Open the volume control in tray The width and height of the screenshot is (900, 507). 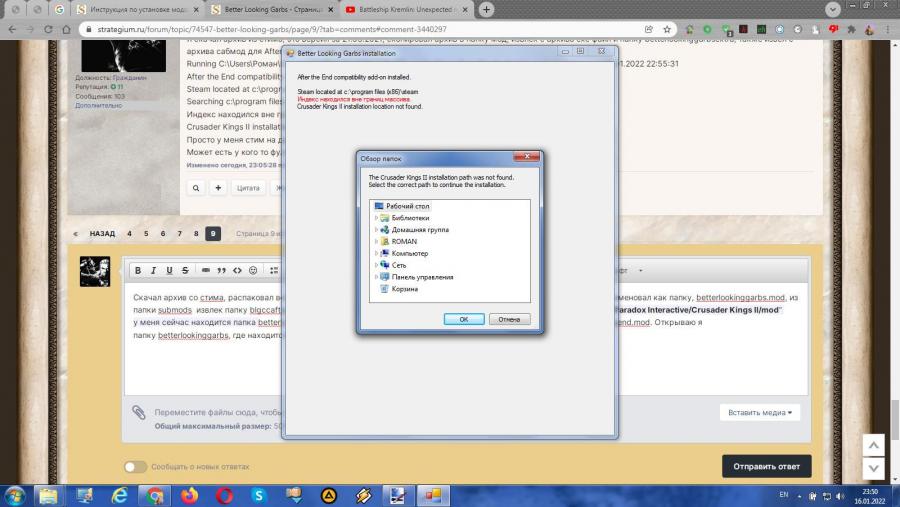point(840,496)
